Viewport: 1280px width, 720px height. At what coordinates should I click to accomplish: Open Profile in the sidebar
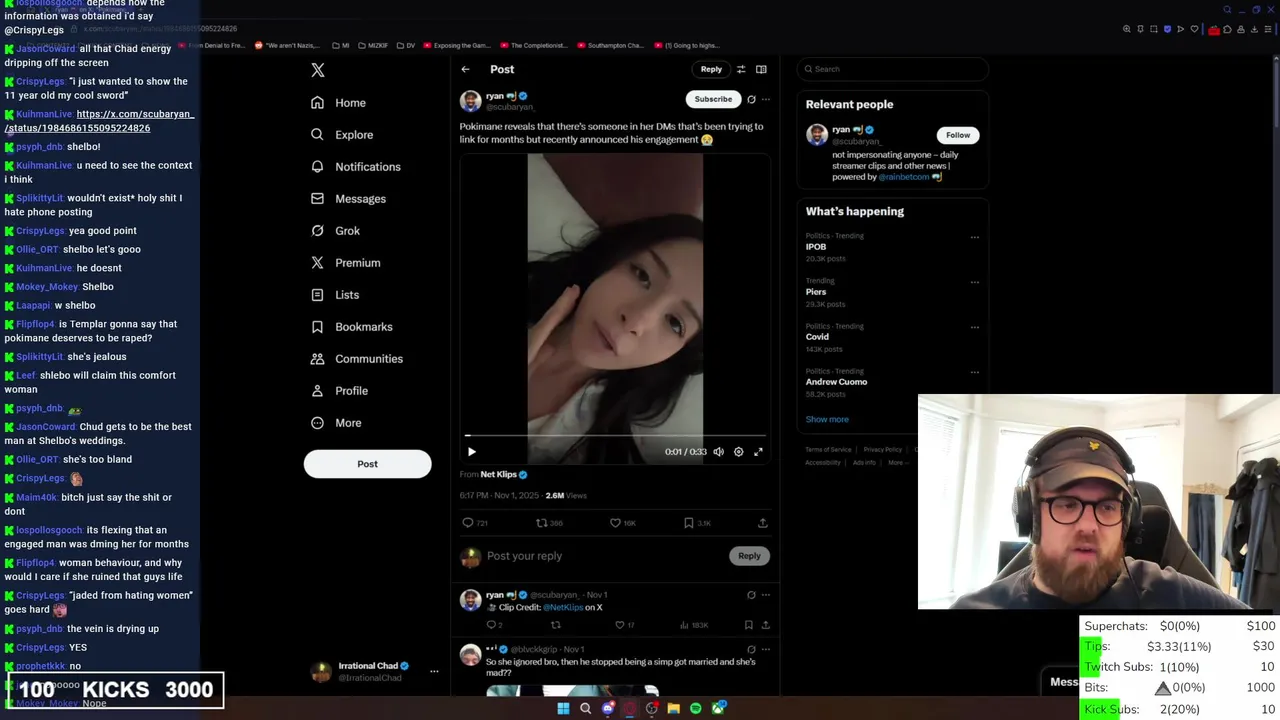(339, 391)
